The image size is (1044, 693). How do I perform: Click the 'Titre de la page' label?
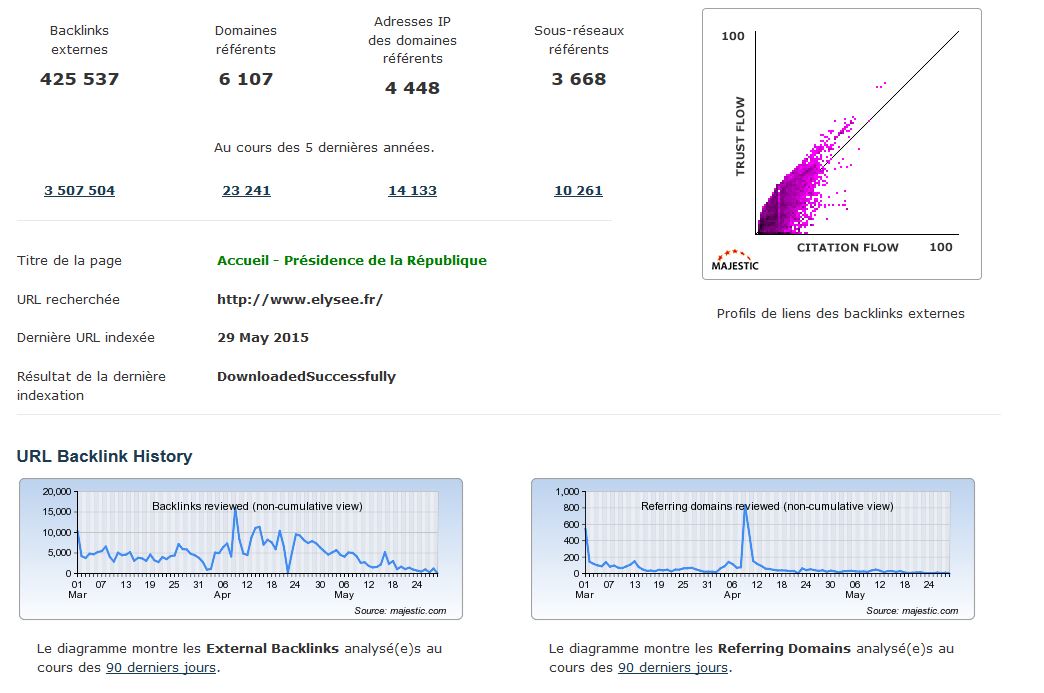69,260
